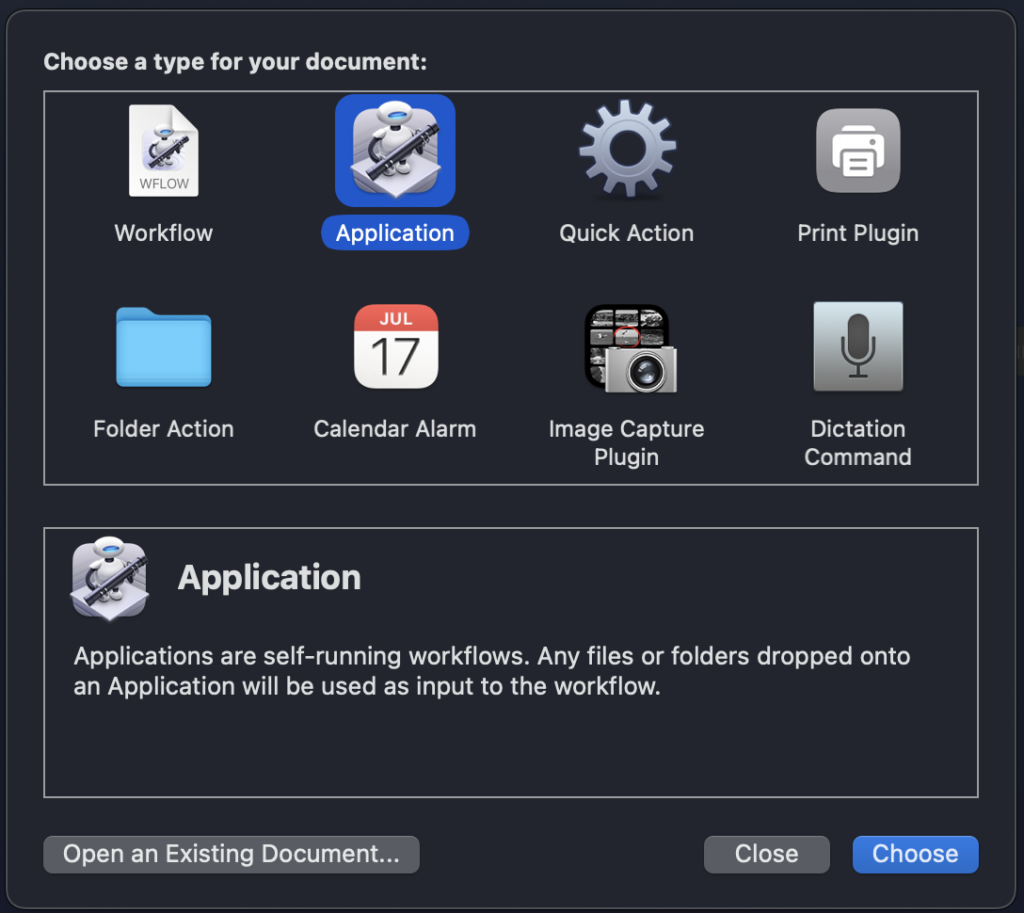Choose the Quick Action gear icon

(627, 150)
